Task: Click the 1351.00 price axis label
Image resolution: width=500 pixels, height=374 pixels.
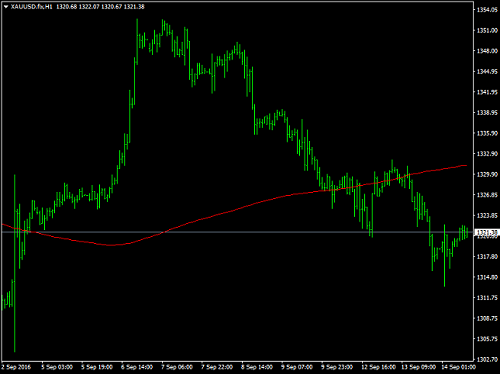Action: (487, 31)
